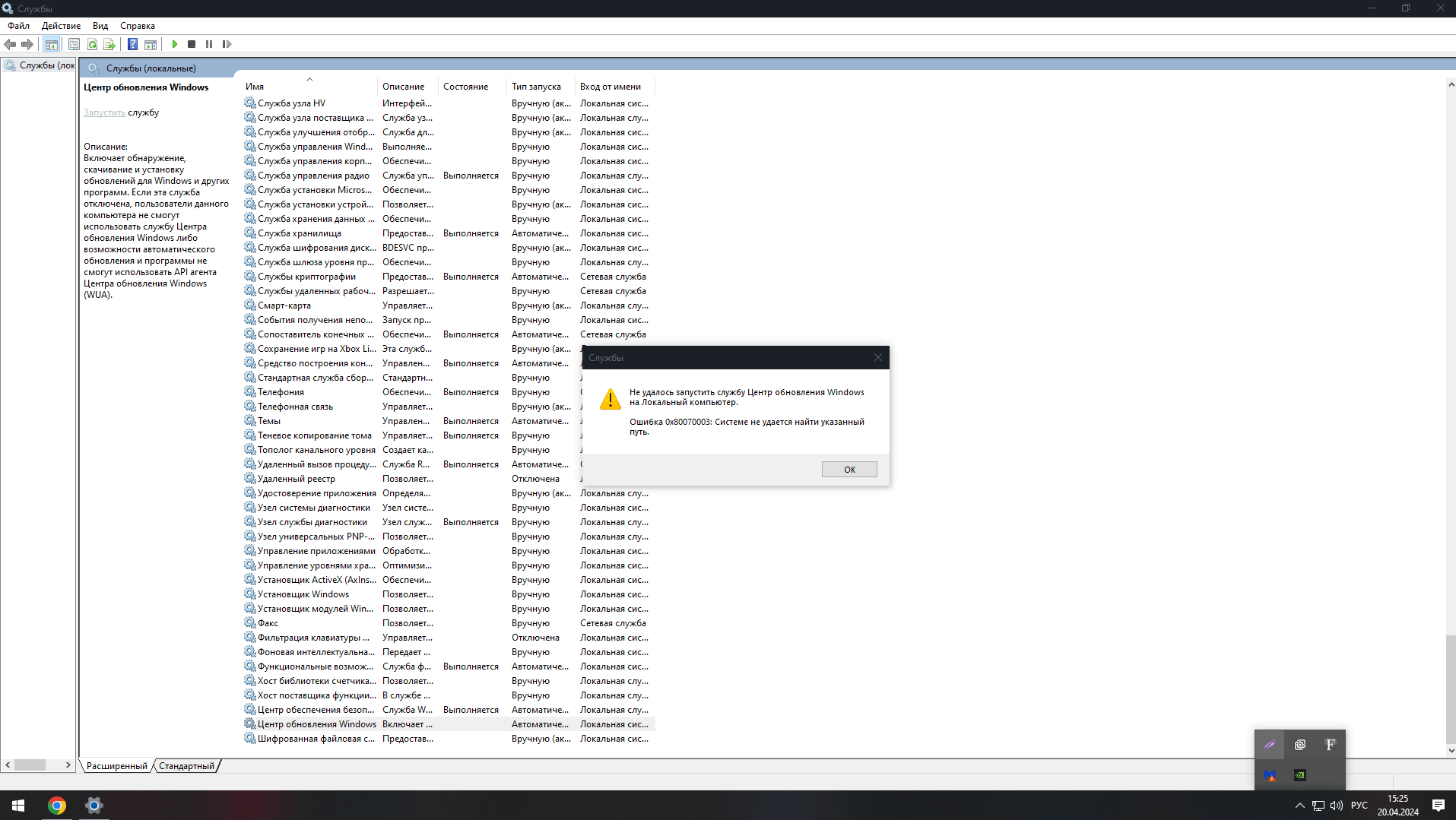Open Google Chrome from the taskbar
This screenshot has height=820, width=1456.
tap(57, 806)
